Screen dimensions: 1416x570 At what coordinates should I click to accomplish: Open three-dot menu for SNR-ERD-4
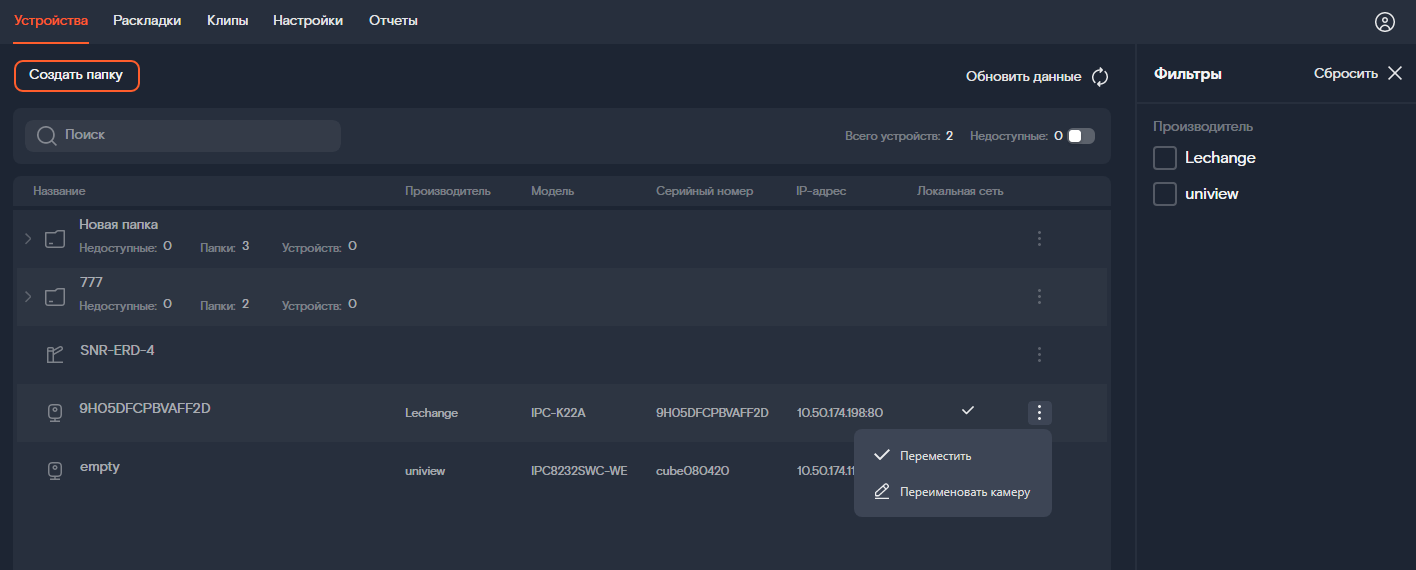coord(1039,354)
